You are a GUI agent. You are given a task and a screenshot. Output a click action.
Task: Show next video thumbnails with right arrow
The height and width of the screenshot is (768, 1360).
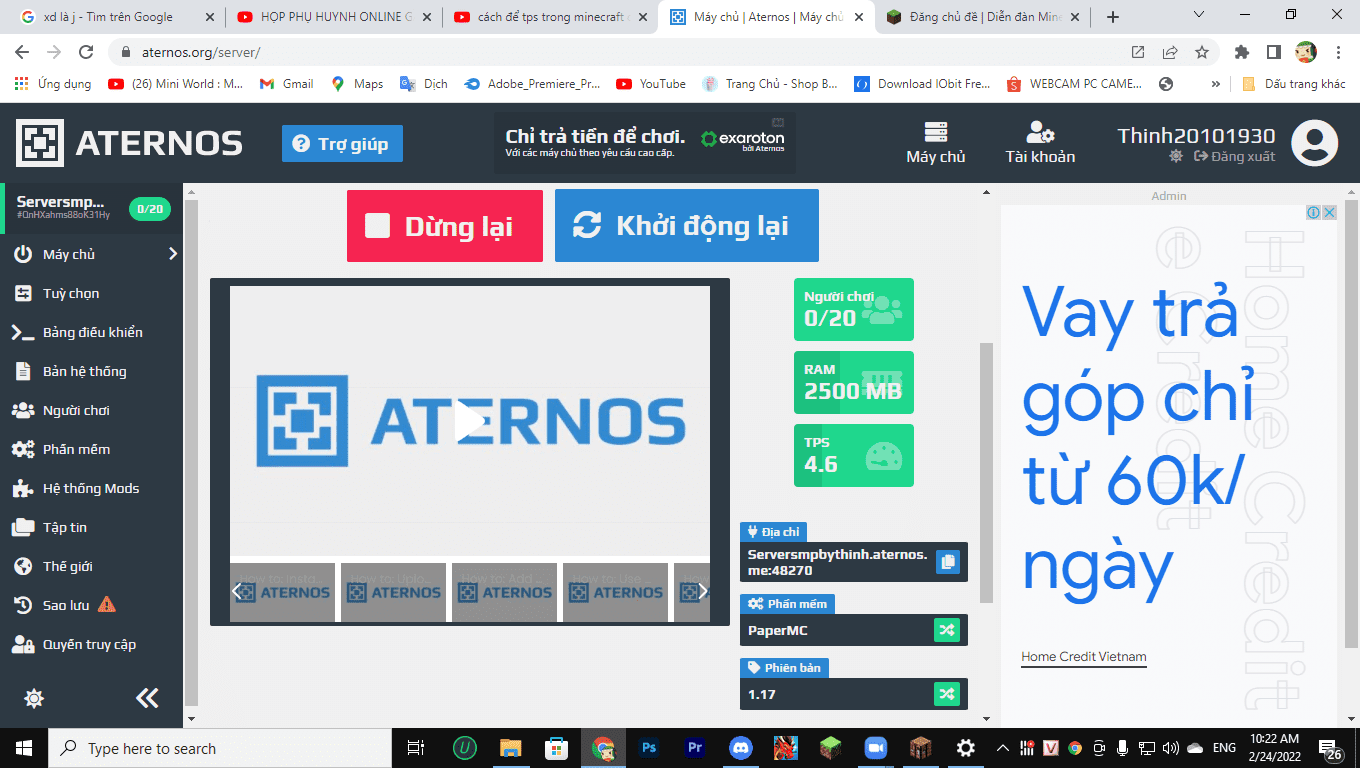pos(703,591)
